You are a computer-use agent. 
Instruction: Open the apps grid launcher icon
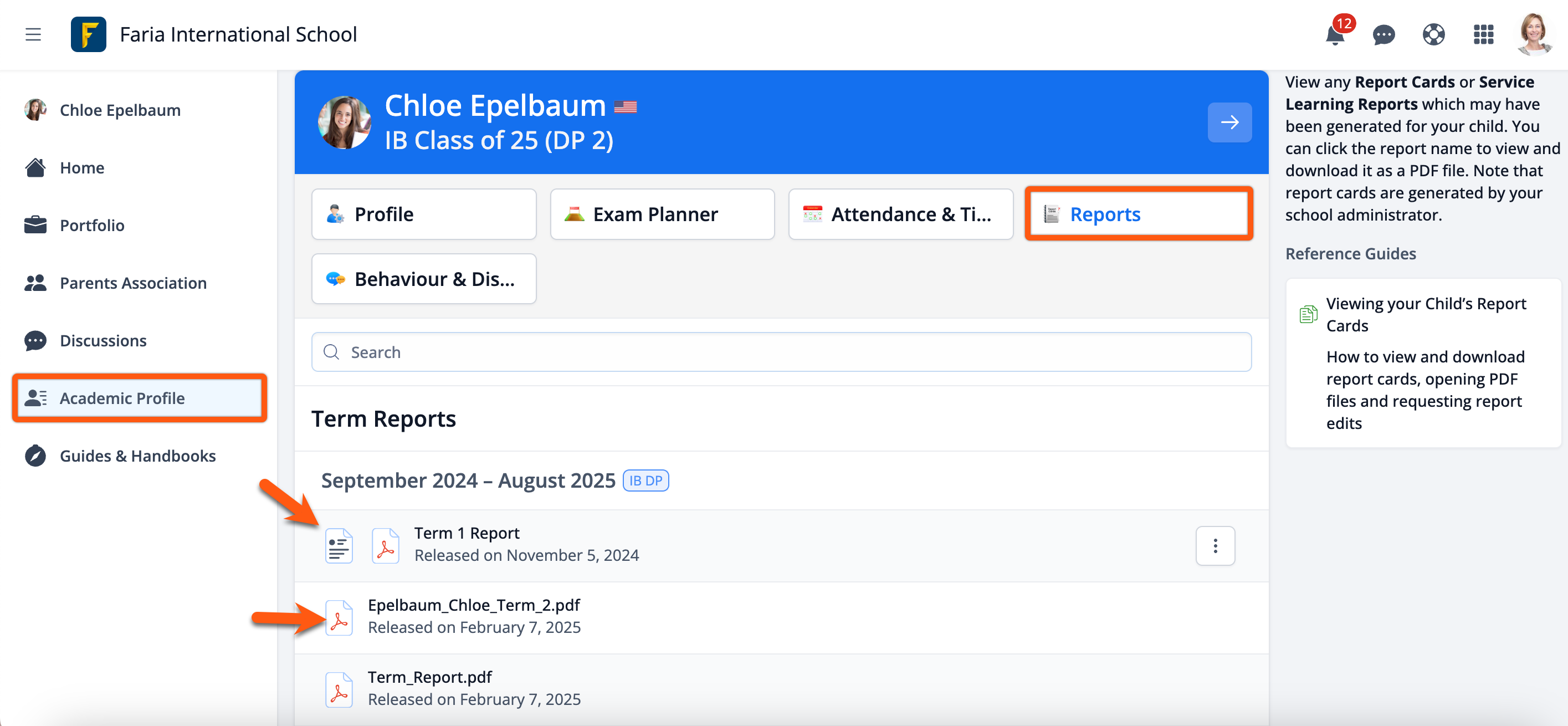(x=1483, y=35)
